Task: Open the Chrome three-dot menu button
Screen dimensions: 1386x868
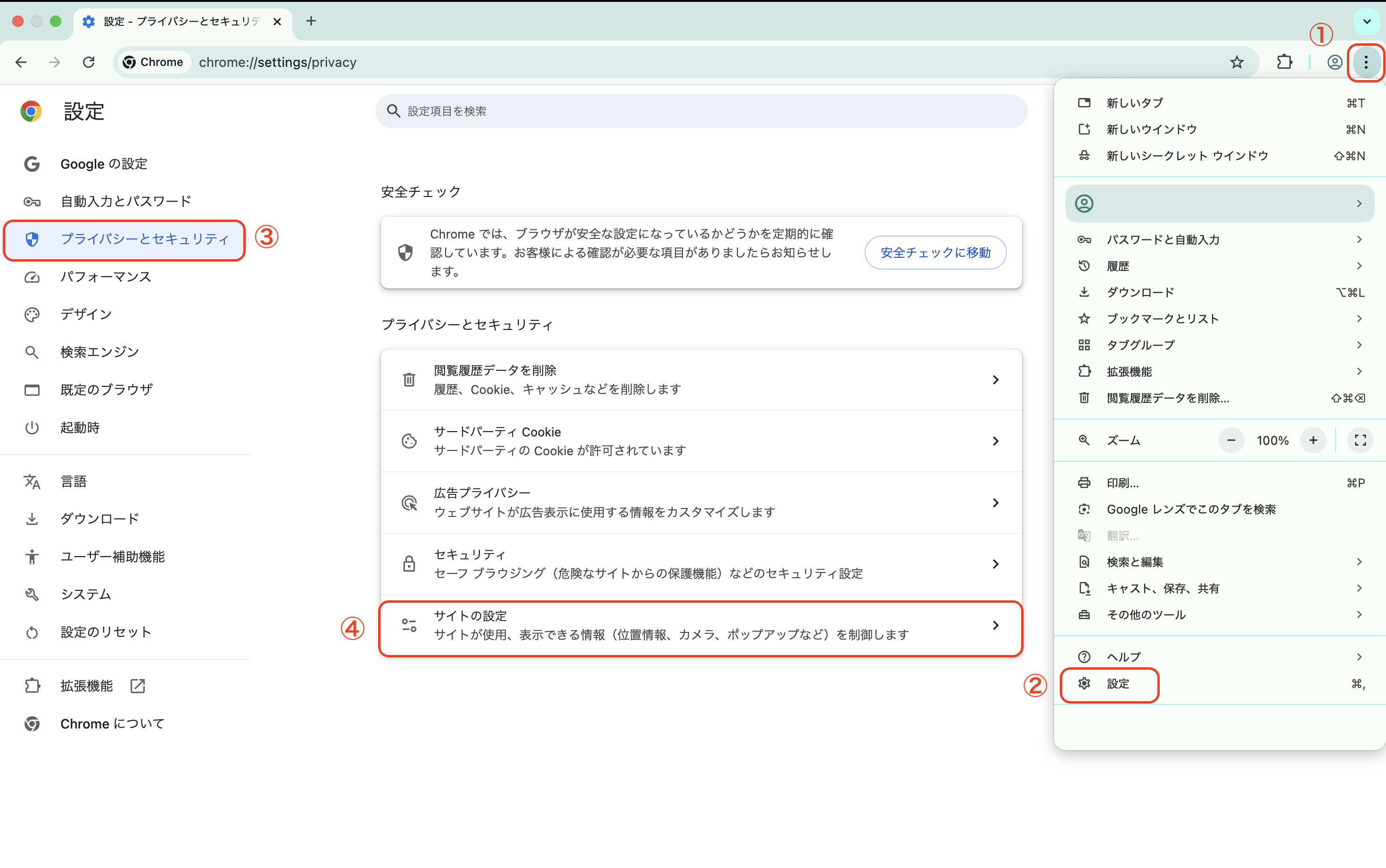Action: click(1366, 62)
